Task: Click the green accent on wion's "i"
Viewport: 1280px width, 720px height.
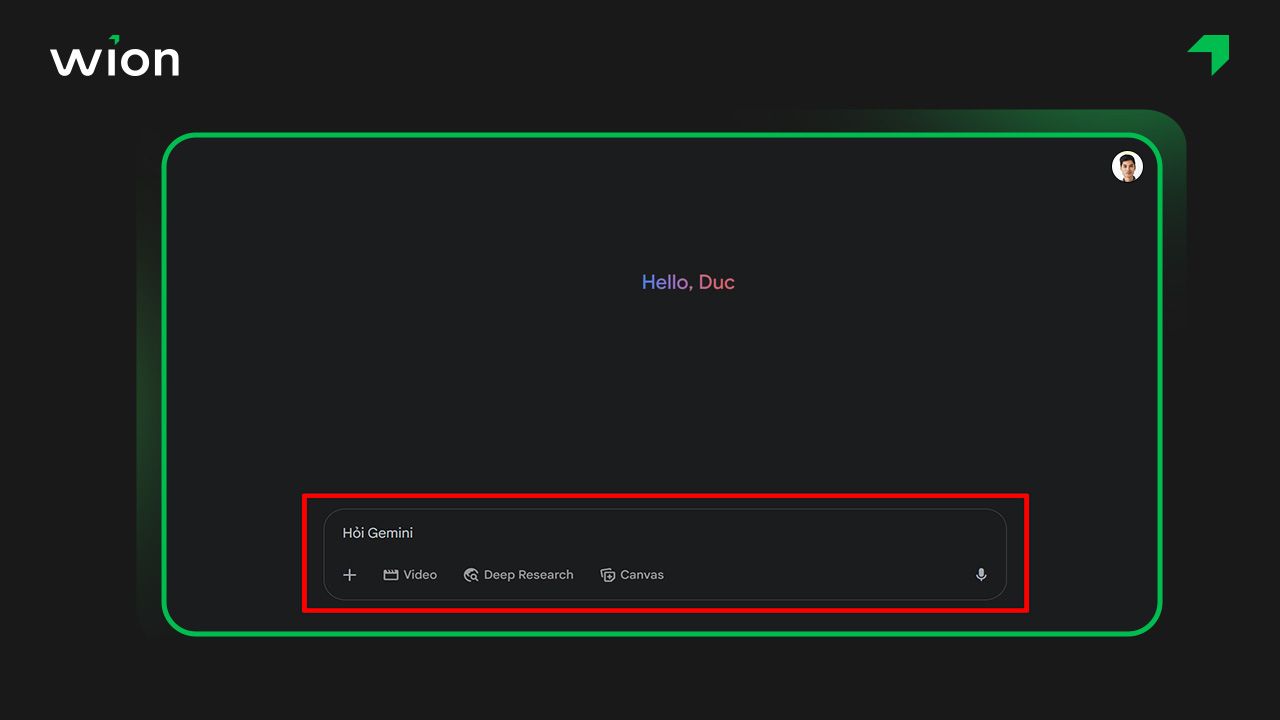Action: tap(115, 39)
